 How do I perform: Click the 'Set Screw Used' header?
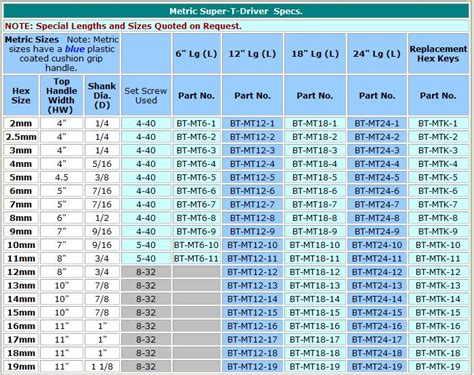click(146, 95)
